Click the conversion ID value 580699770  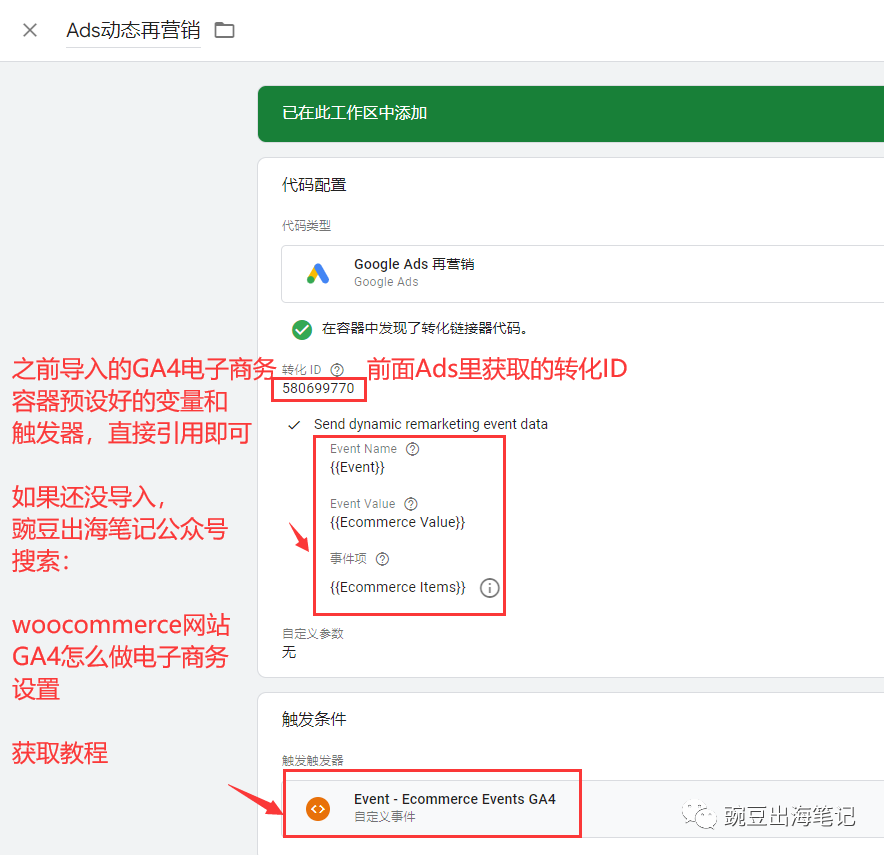click(x=319, y=388)
